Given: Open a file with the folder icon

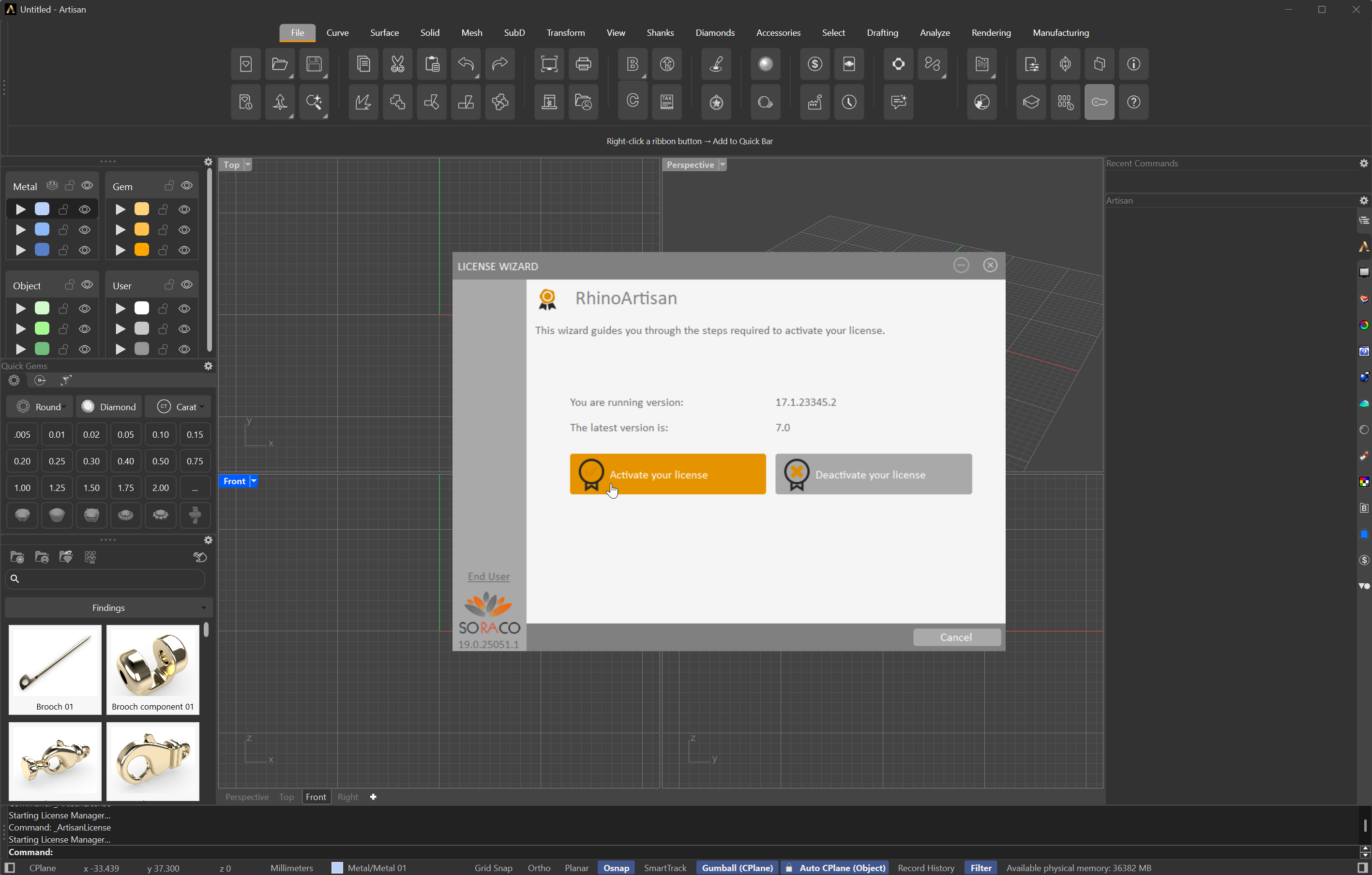Looking at the screenshot, I should [x=280, y=64].
